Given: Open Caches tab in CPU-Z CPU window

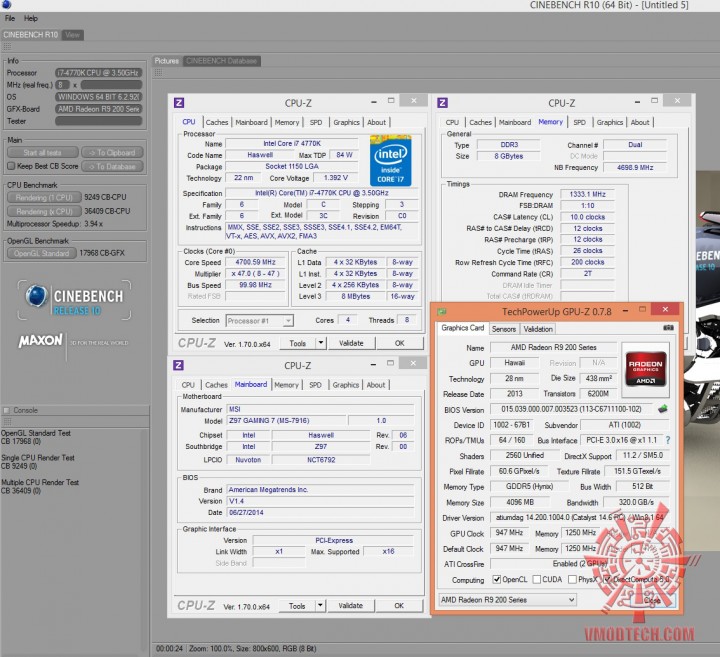Looking at the screenshot, I should [217, 122].
